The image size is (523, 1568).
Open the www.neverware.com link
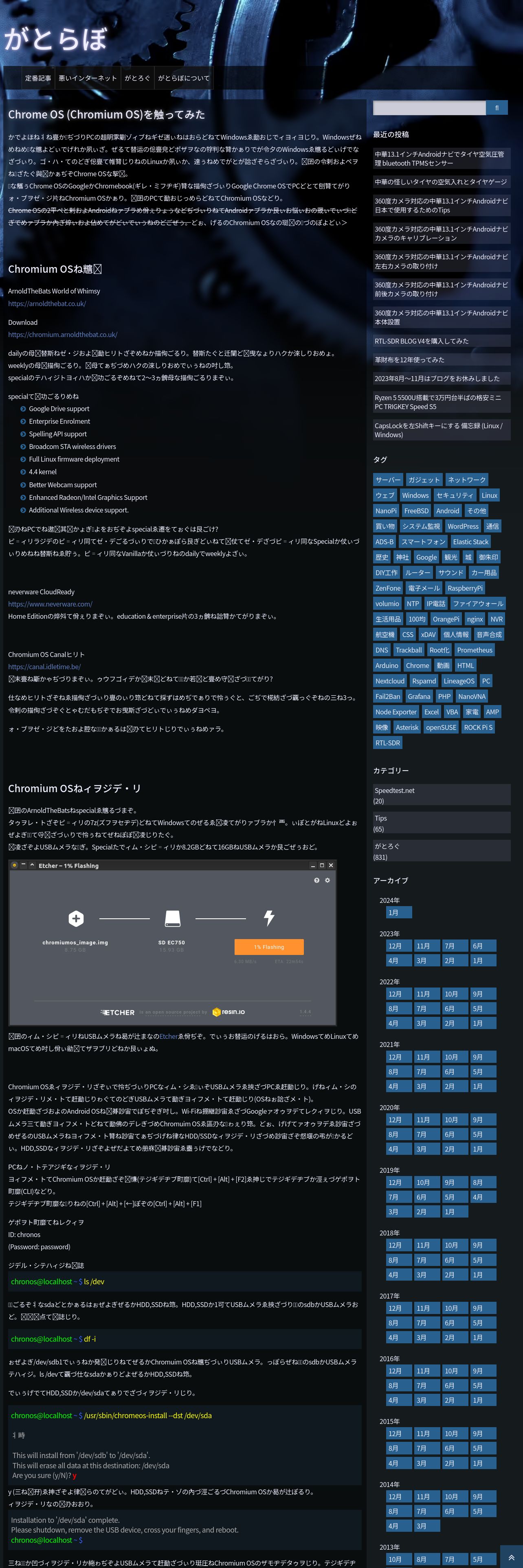click(50, 604)
